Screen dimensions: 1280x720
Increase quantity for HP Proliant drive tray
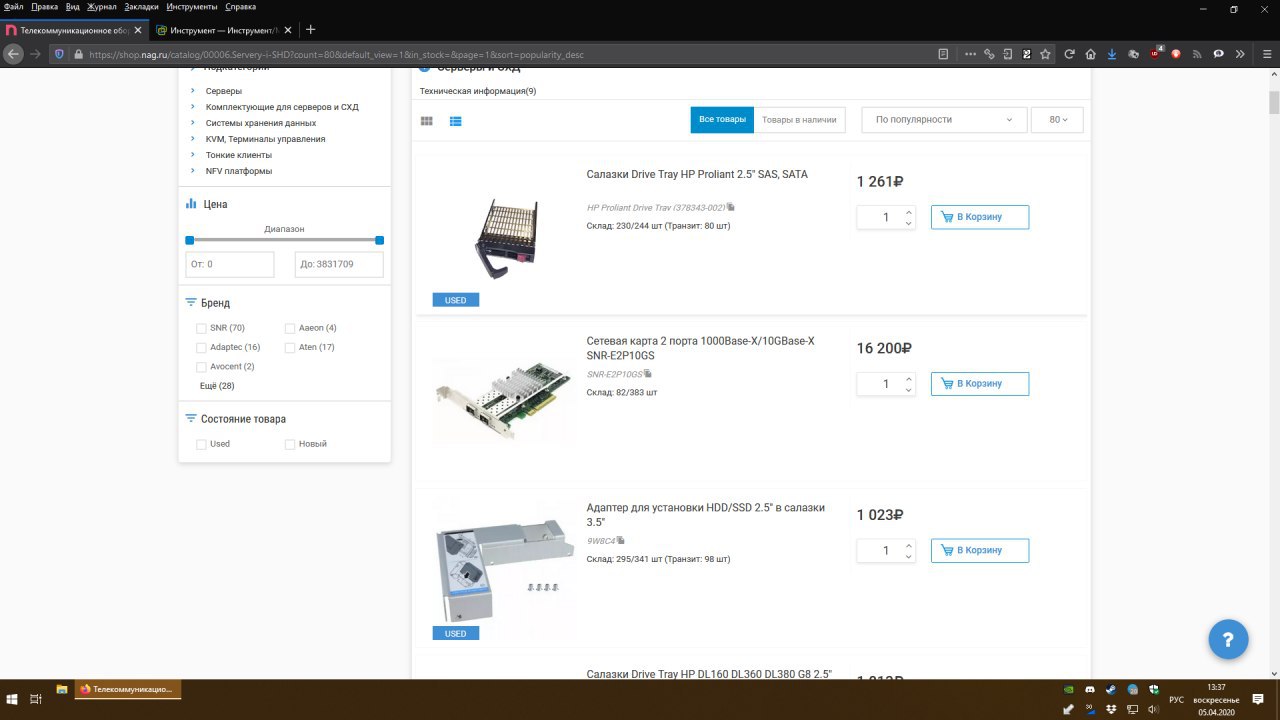pyautogui.click(x=908, y=212)
